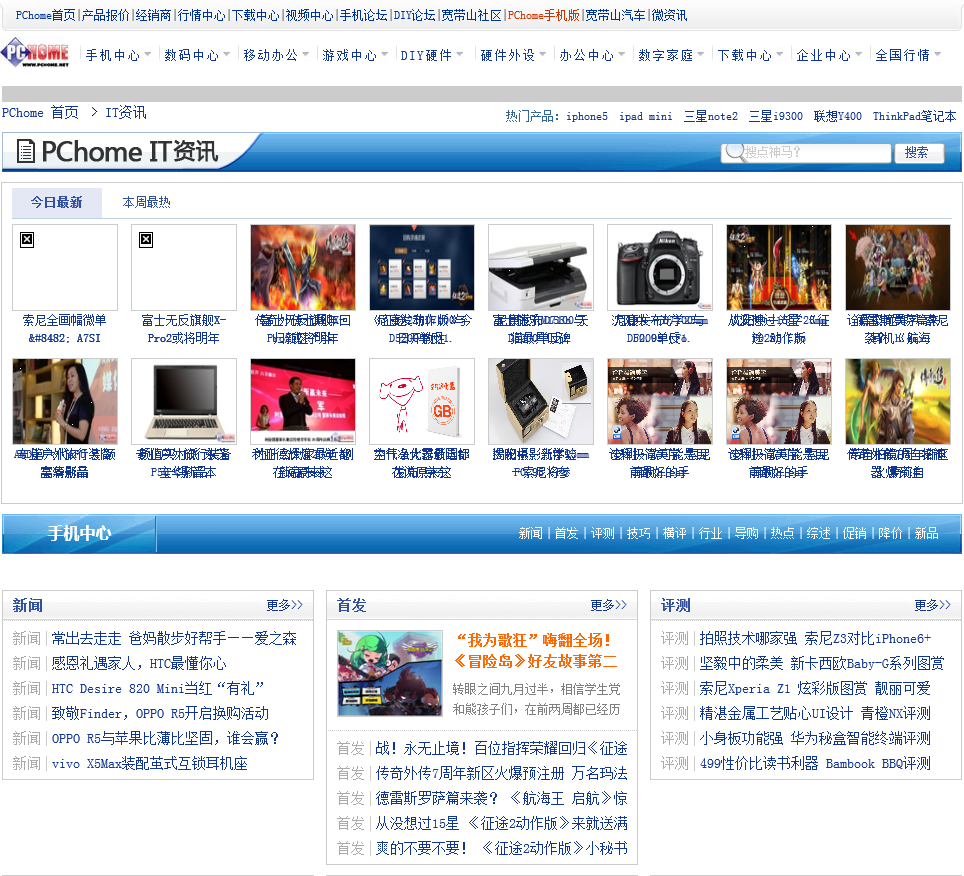964x876 pixels.
Task: Open news 感恩礼遇家人，HTC最懂你心
Action: [139, 663]
